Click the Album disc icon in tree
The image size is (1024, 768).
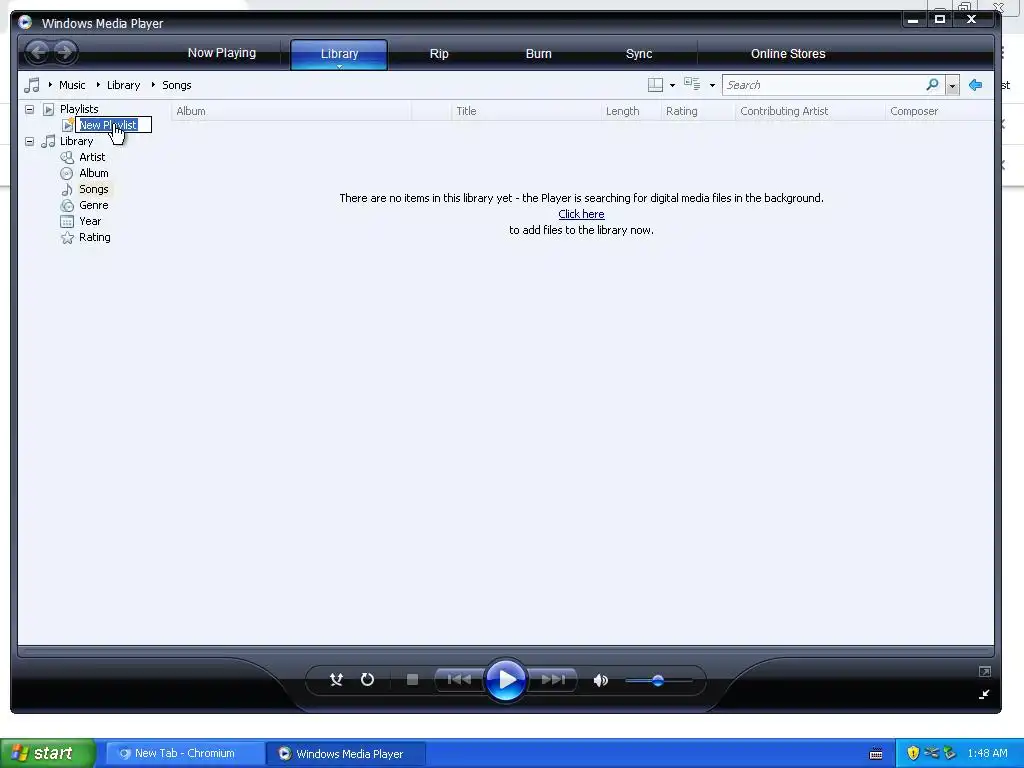point(67,173)
